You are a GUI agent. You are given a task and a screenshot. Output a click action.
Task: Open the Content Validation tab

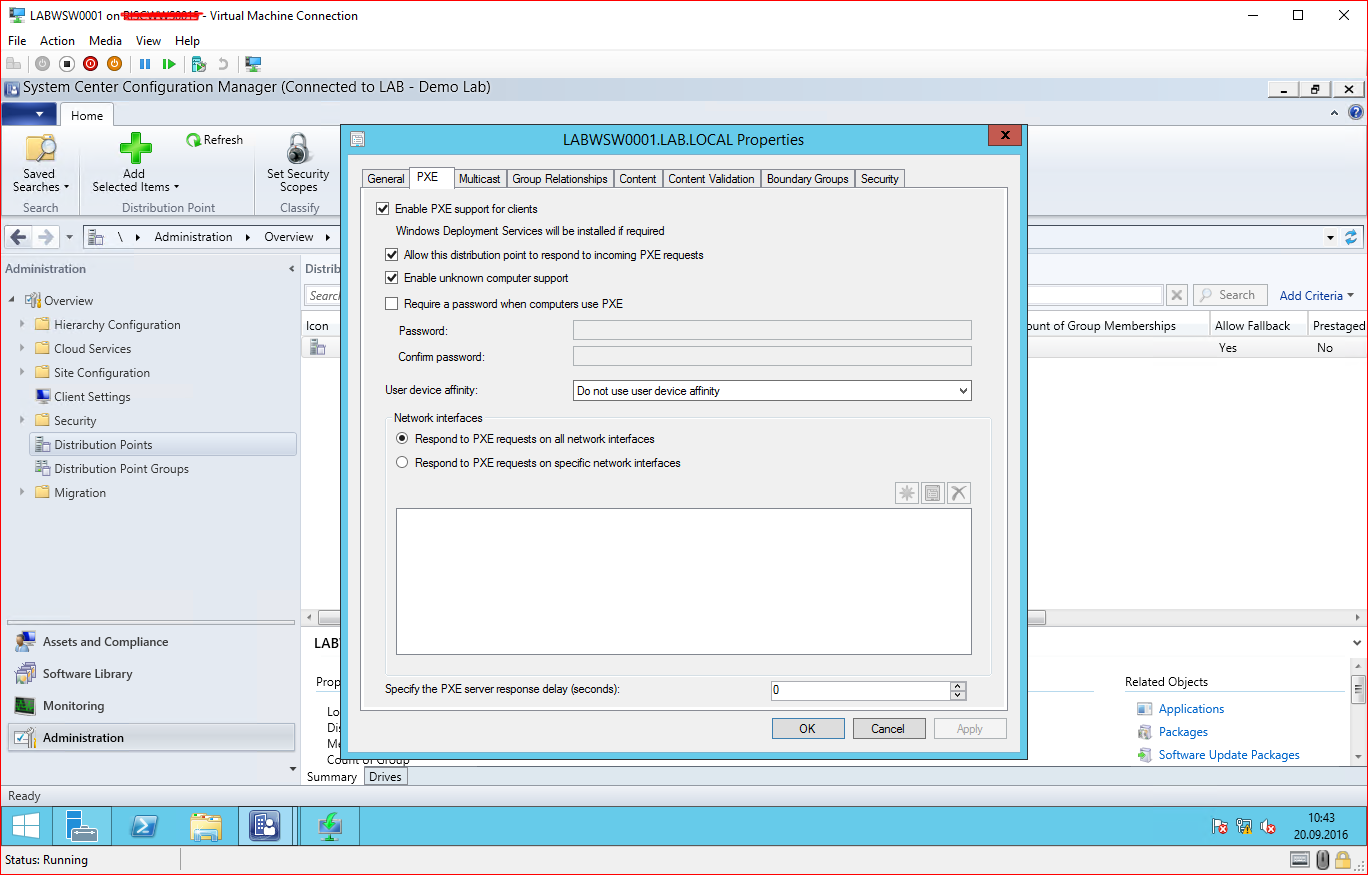pos(711,179)
